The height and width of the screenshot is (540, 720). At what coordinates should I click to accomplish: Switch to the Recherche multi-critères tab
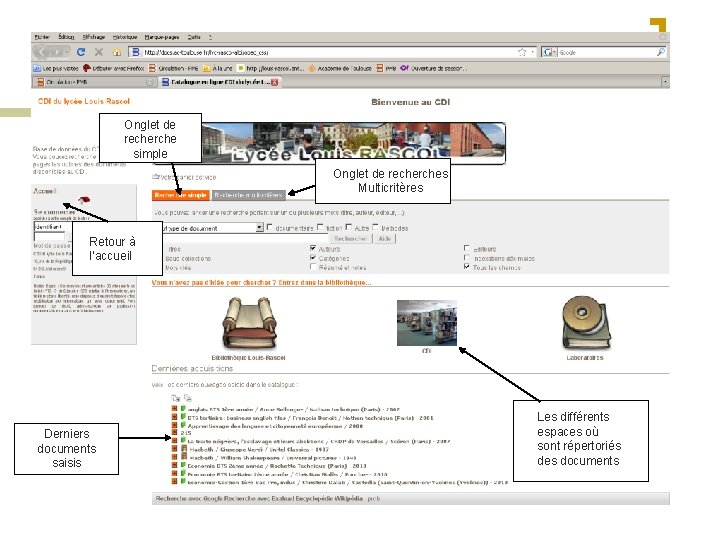click(x=248, y=195)
